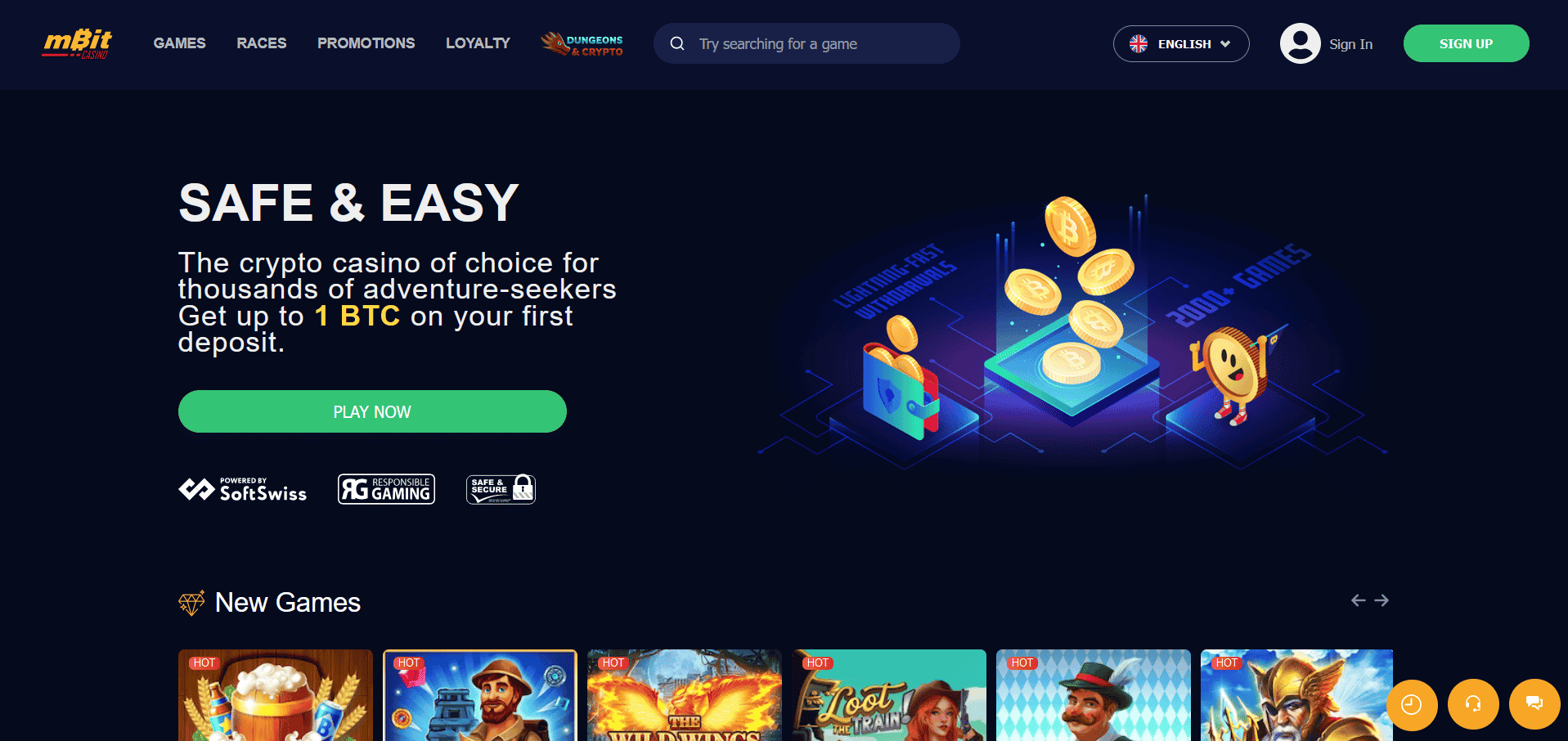Click the user avatar icon
The width and height of the screenshot is (1568, 741).
1300,43
